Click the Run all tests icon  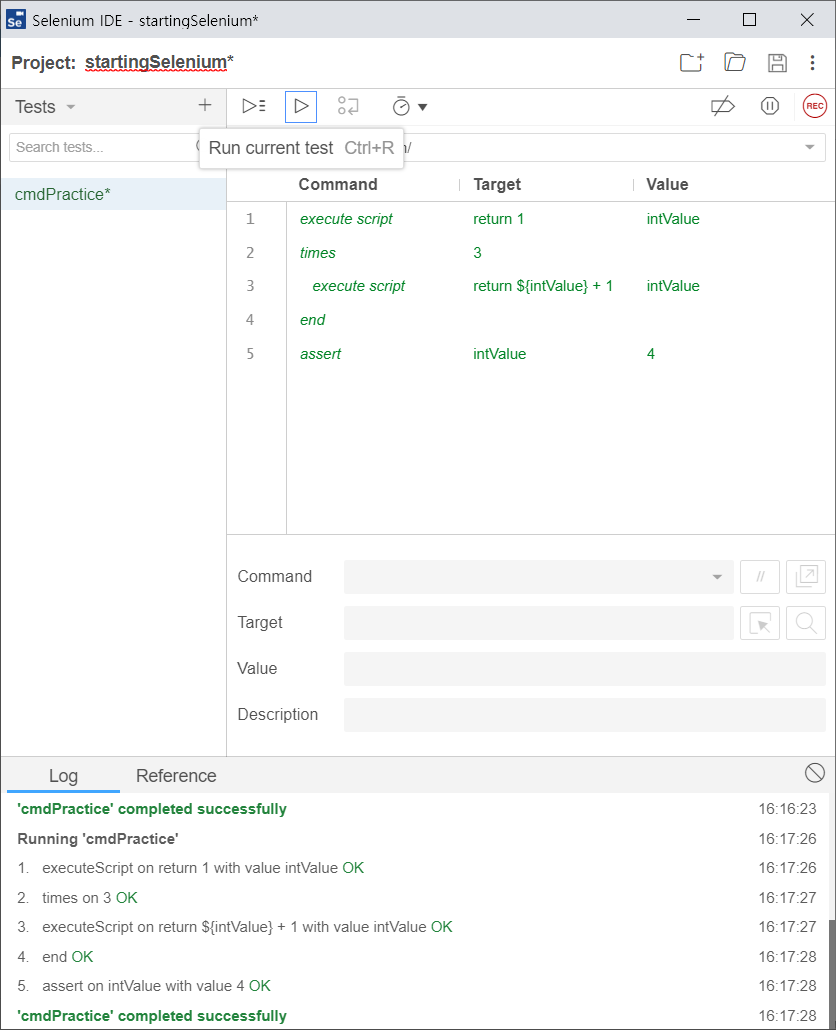[x=253, y=106]
